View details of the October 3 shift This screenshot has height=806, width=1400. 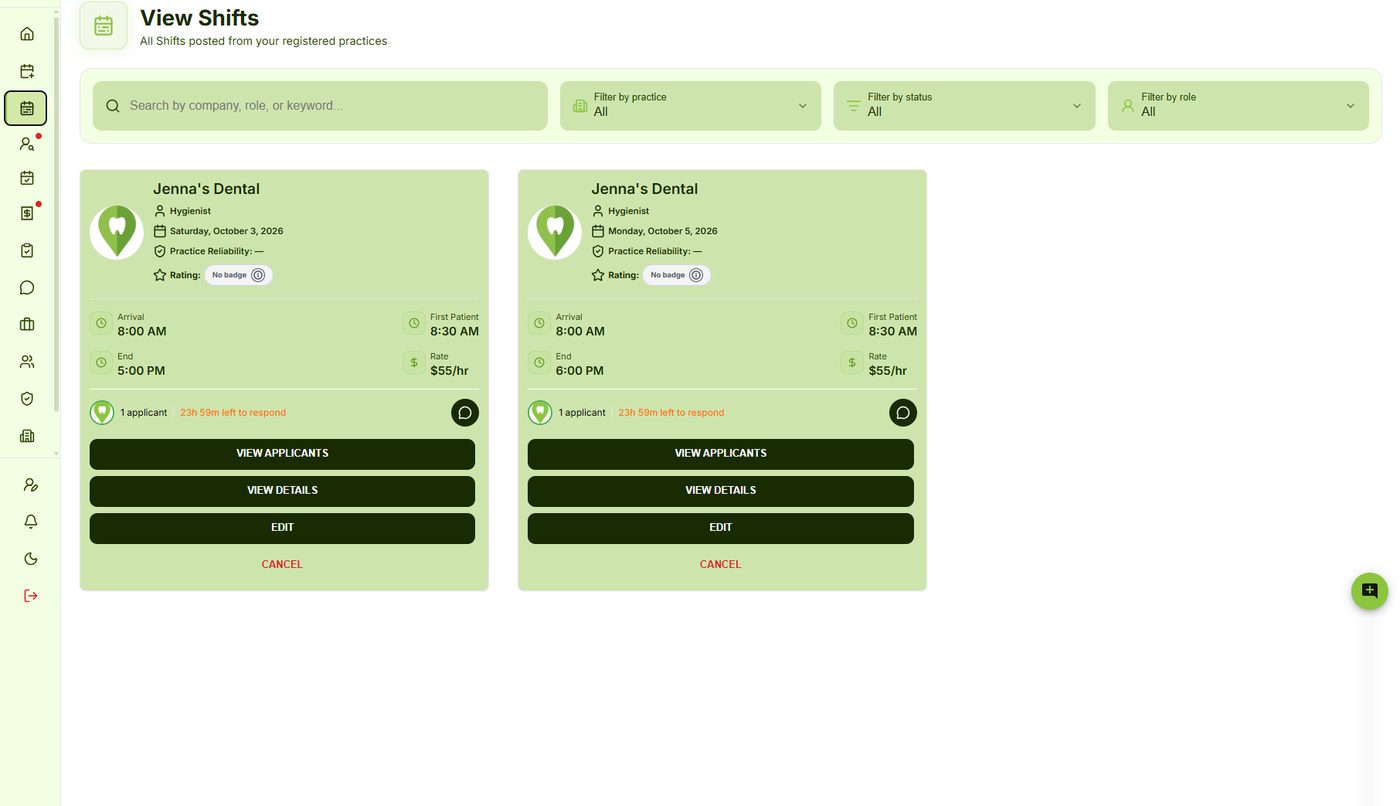282,491
